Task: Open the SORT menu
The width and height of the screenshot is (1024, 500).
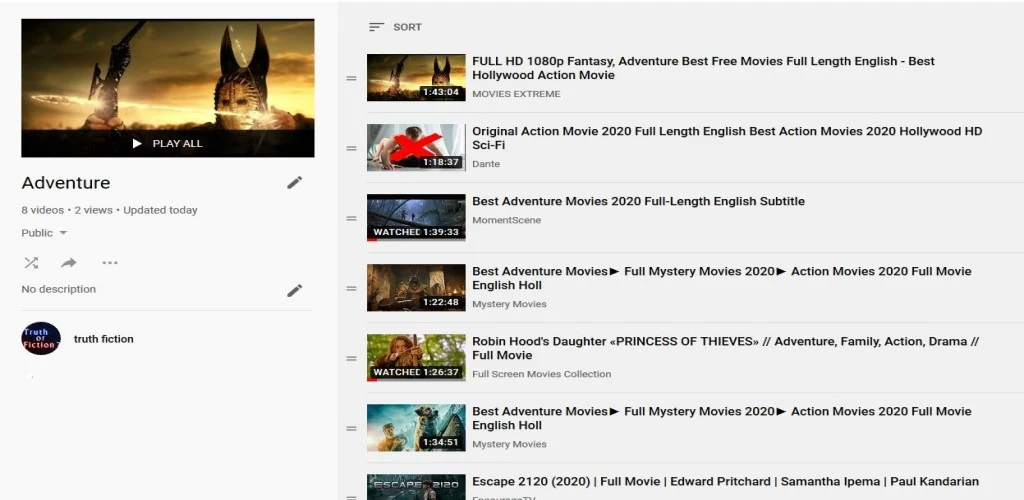Action: (x=395, y=27)
